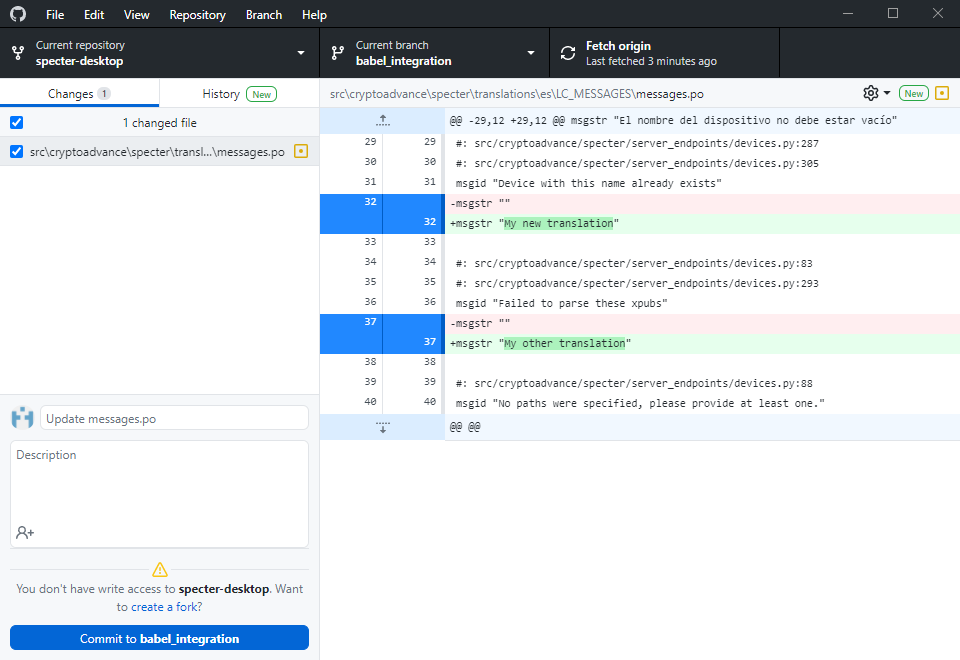
Task: Open the View menu
Action: click(137, 15)
